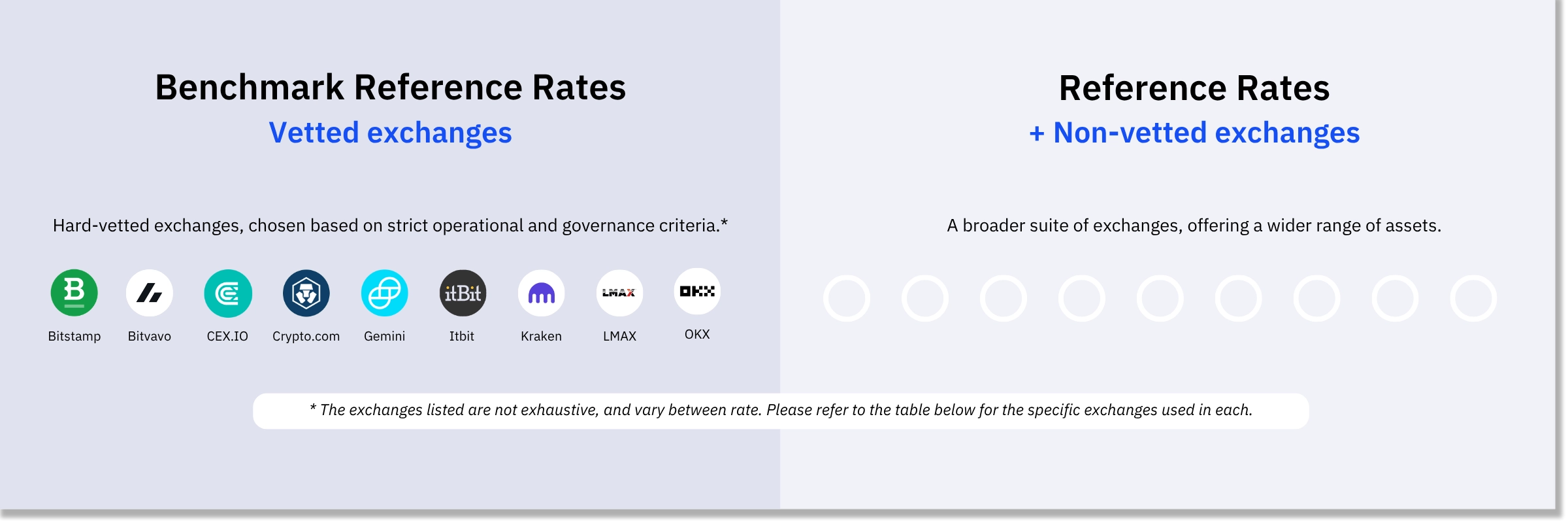Screen dimensions: 1568x523
Task: Click the "Kraken" text label
Action: click(541, 336)
